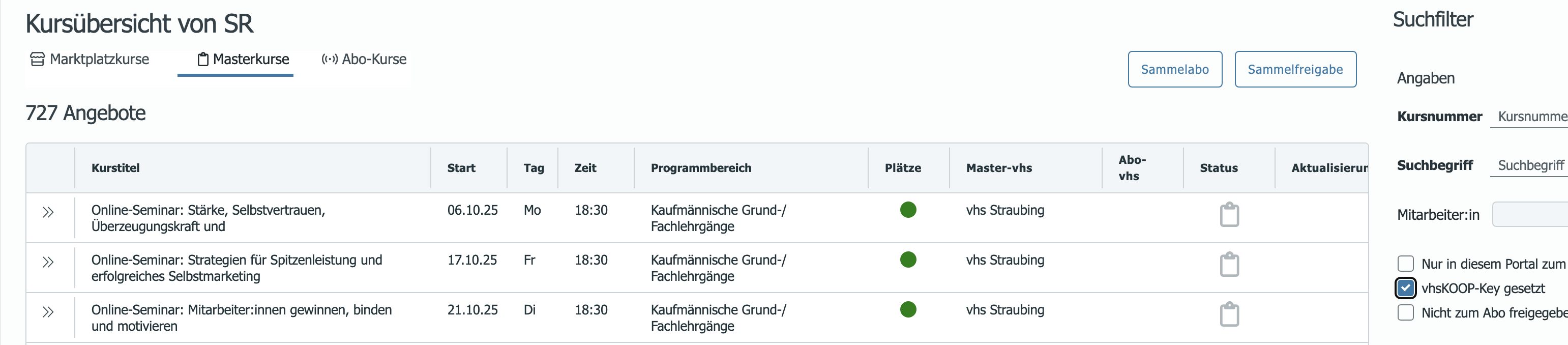Expand the Strategien für Spitzenleistung row
The image size is (1568, 345).
pyautogui.click(x=48, y=262)
